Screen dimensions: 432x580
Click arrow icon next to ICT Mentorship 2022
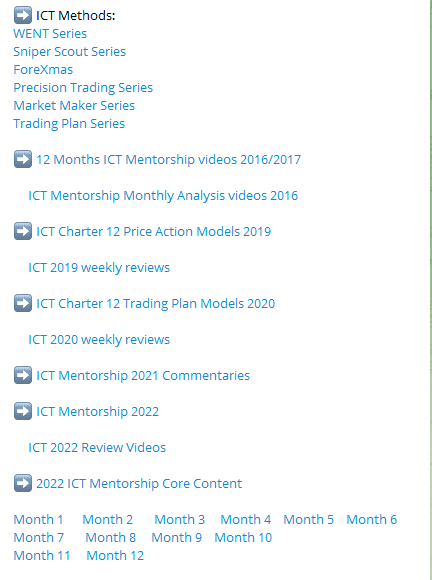tap(23, 411)
